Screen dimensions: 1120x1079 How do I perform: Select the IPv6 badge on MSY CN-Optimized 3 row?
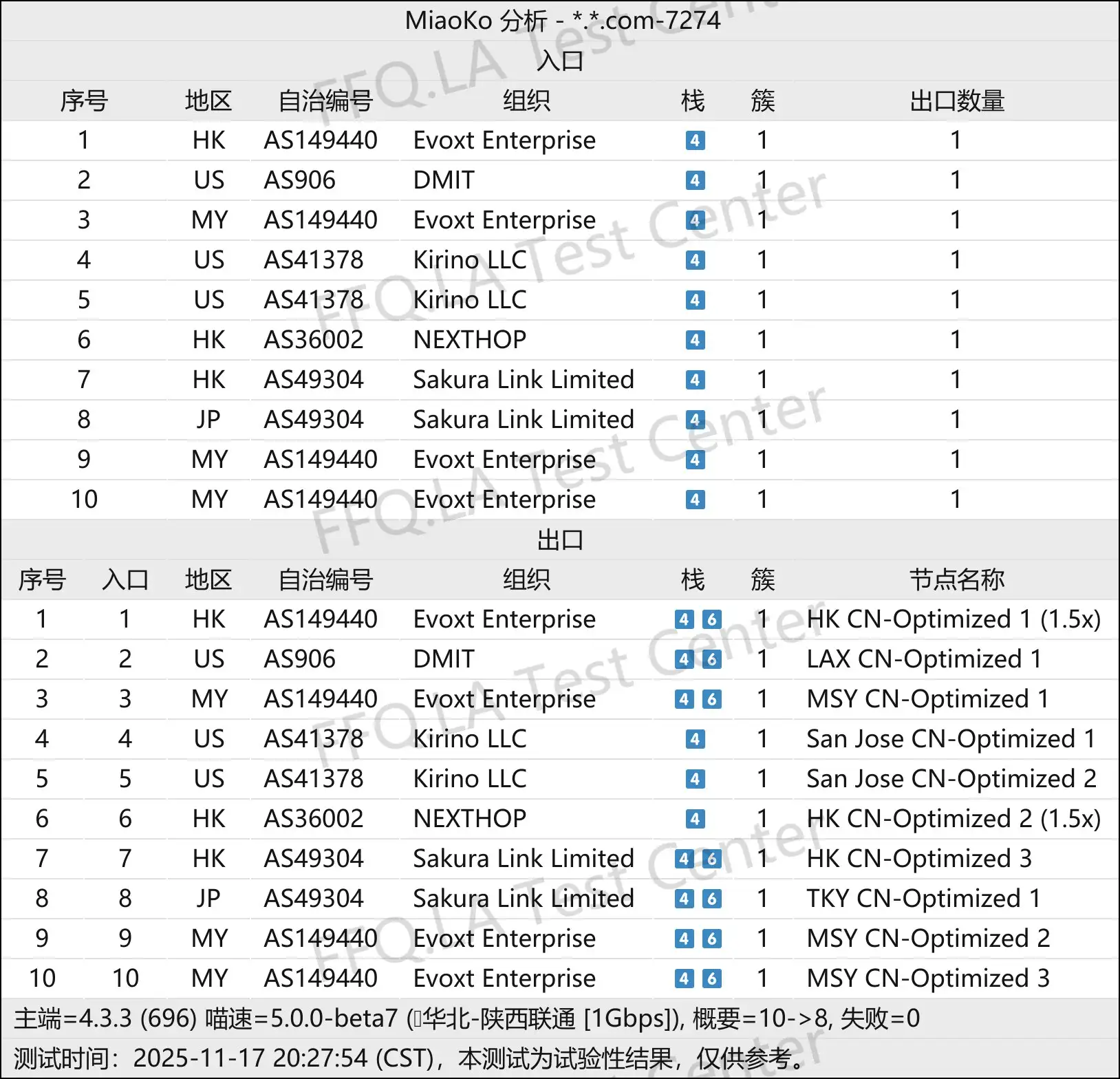(x=712, y=979)
